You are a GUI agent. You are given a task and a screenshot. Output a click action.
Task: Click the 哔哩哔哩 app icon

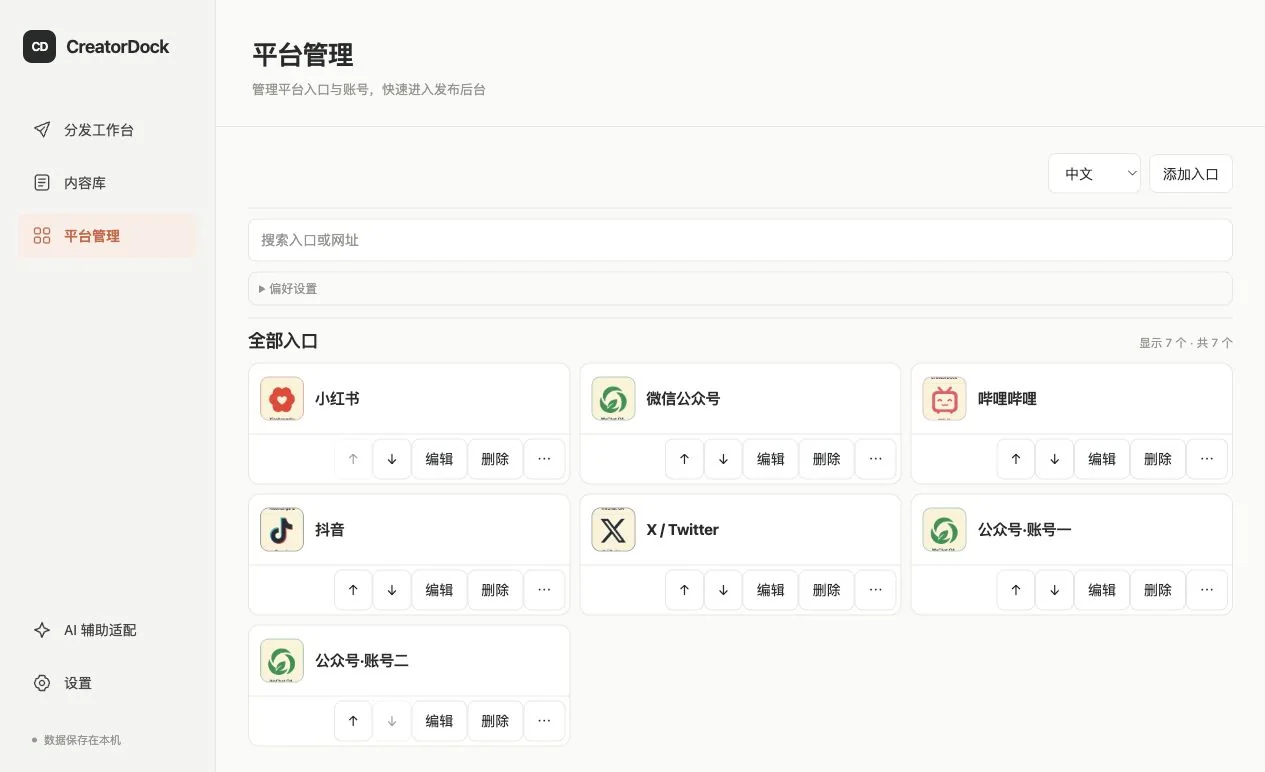click(944, 399)
